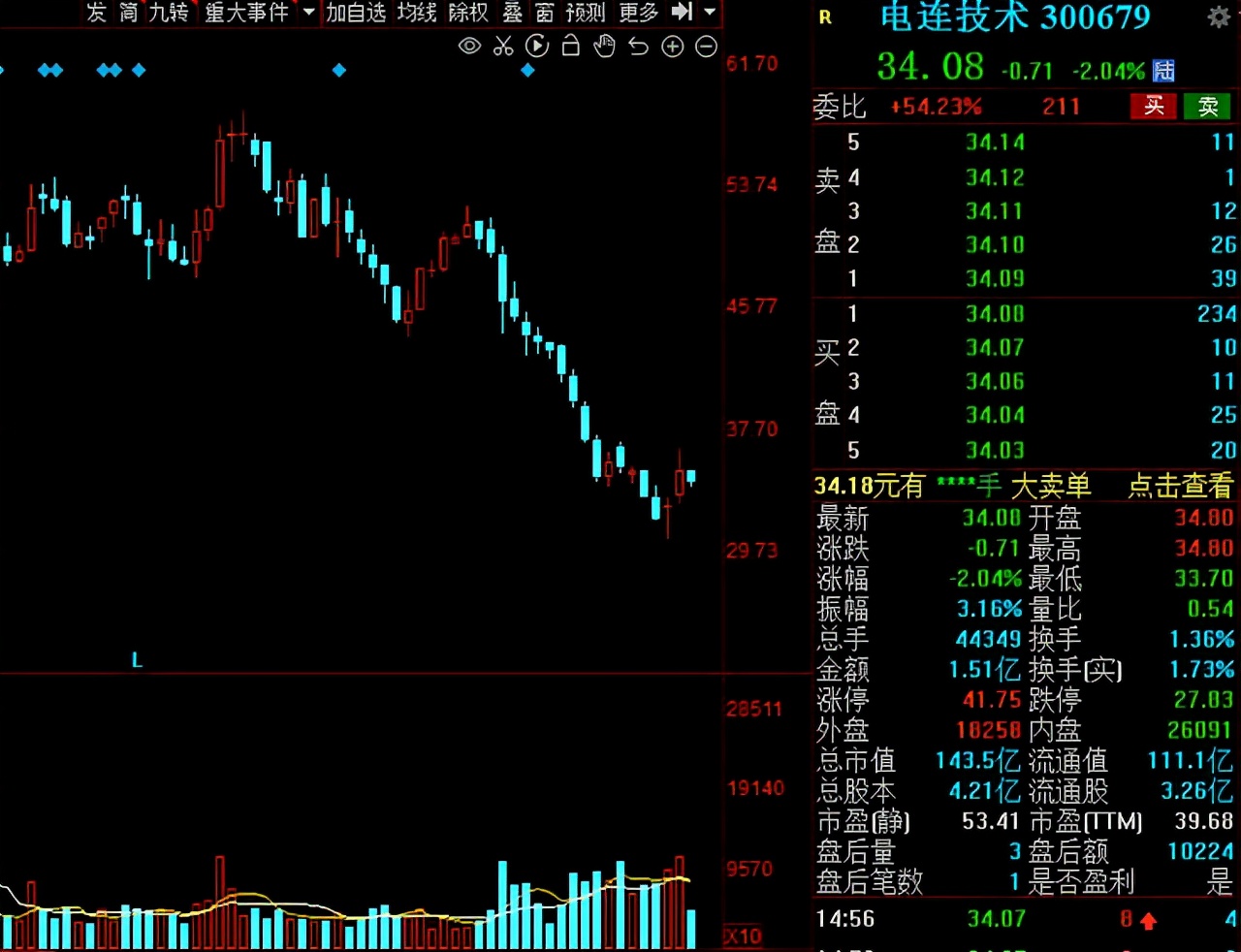
Task: Click the 窗 window toolbar icon
Action: click(x=545, y=12)
